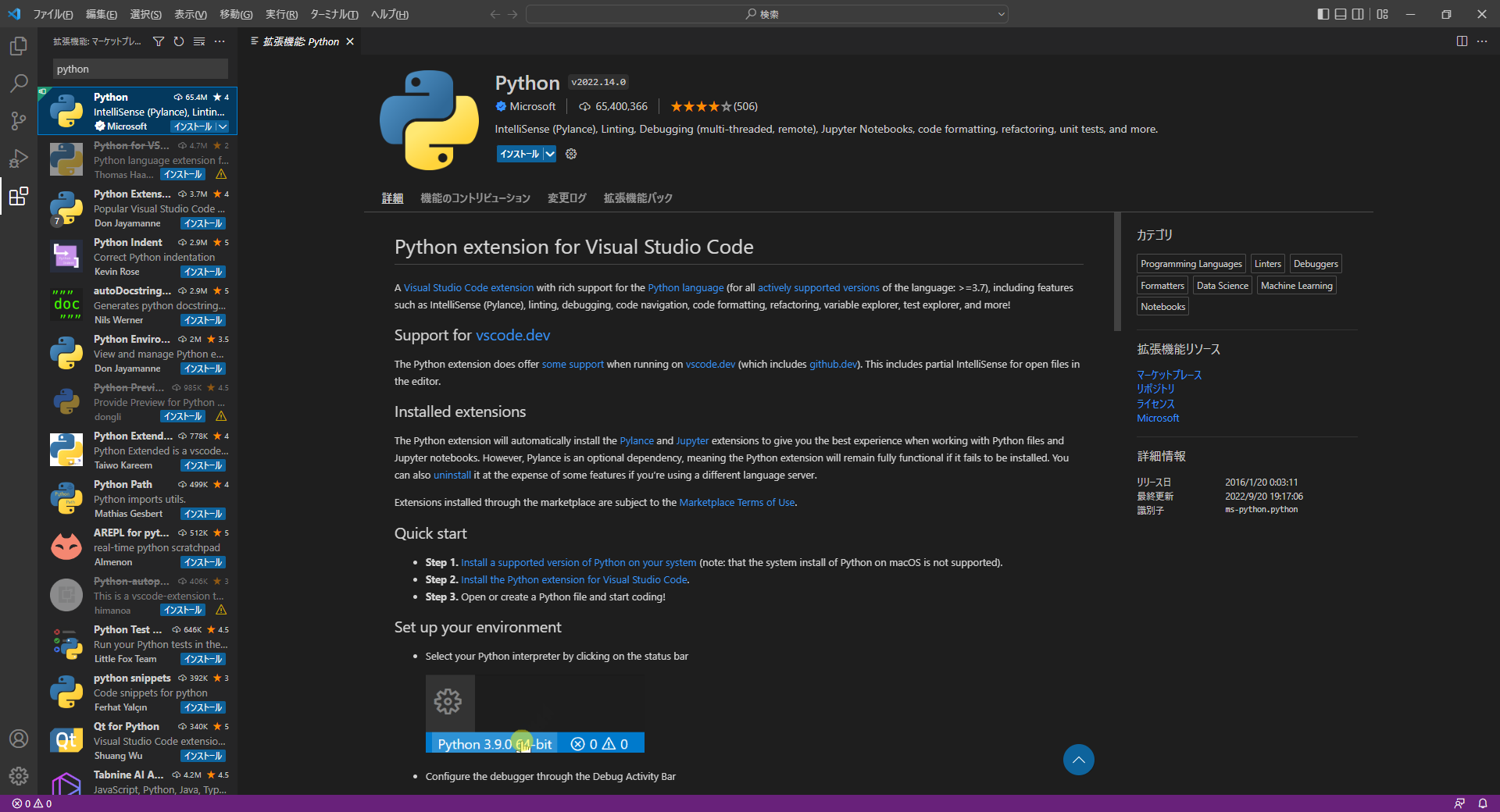The image size is (1500, 812).
Task: Open the ターミナル(T) menu
Action: point(334,14)
